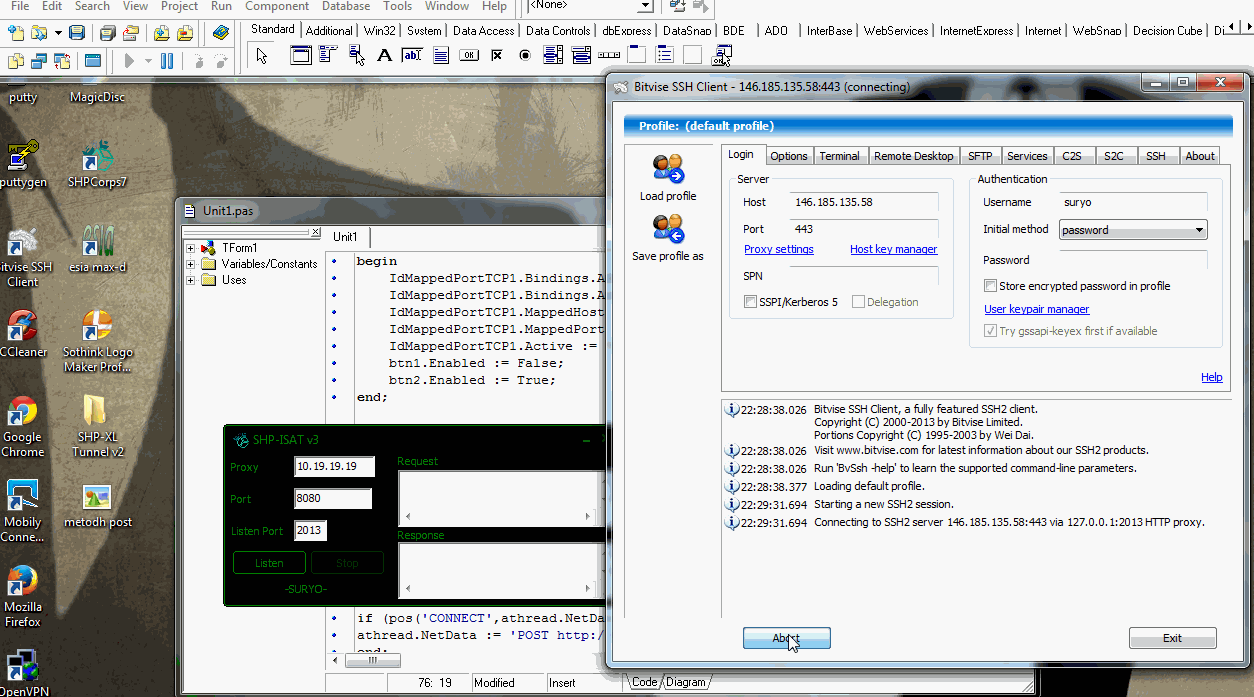Click the Proxy settings link

pyautogui.click(x=779, y=249)
